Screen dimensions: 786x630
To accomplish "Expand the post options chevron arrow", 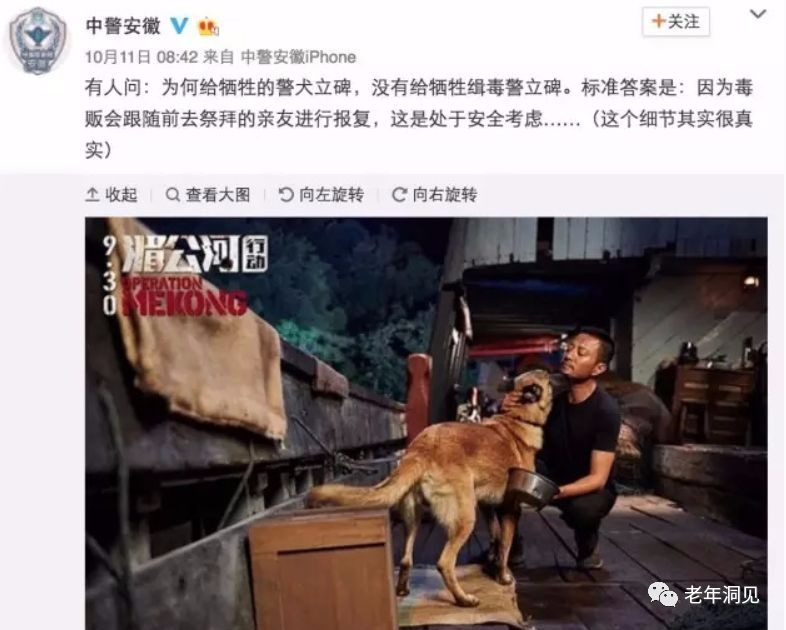I will [758, 15].
